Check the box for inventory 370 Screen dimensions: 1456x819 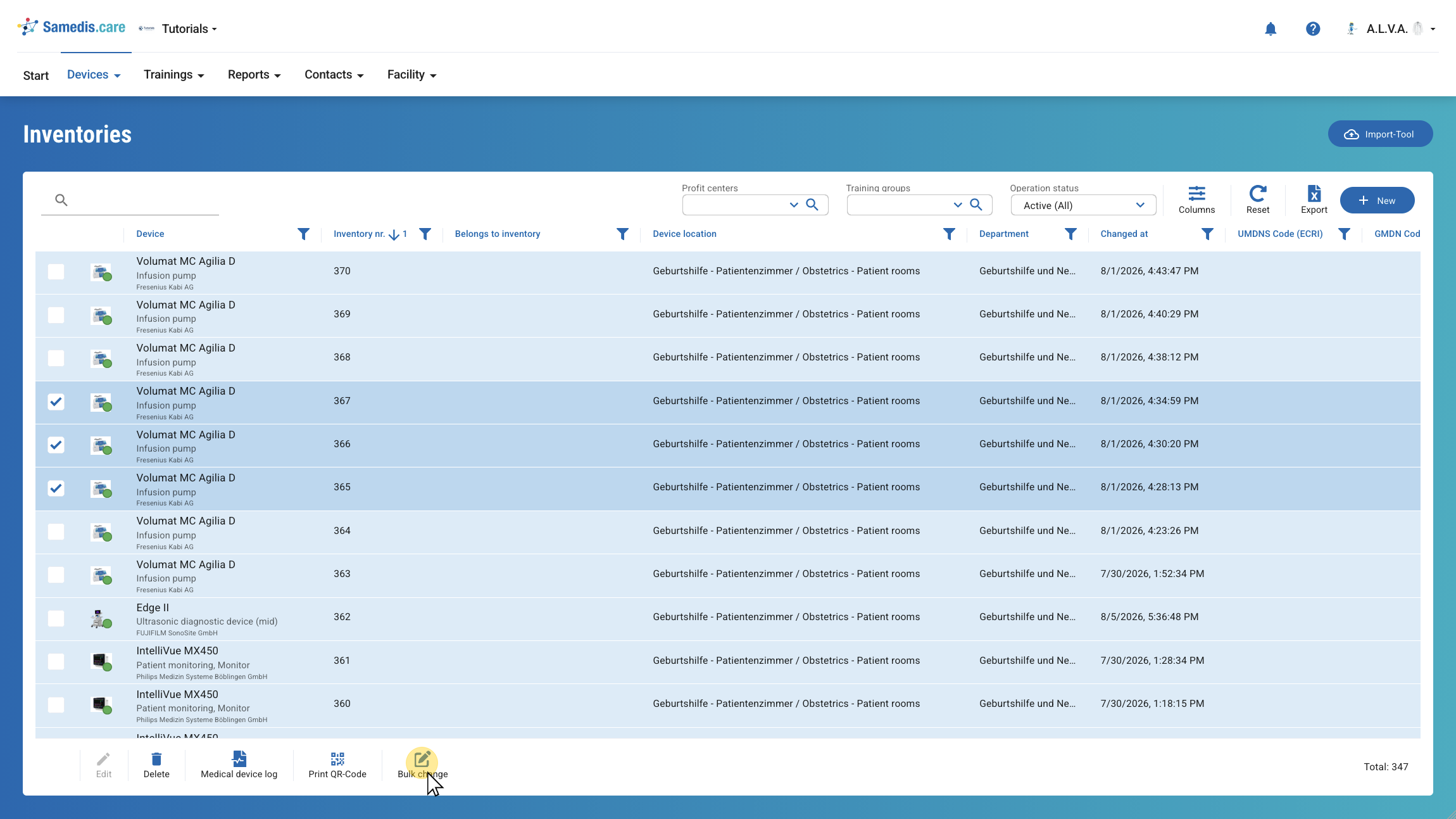[56, 272]
